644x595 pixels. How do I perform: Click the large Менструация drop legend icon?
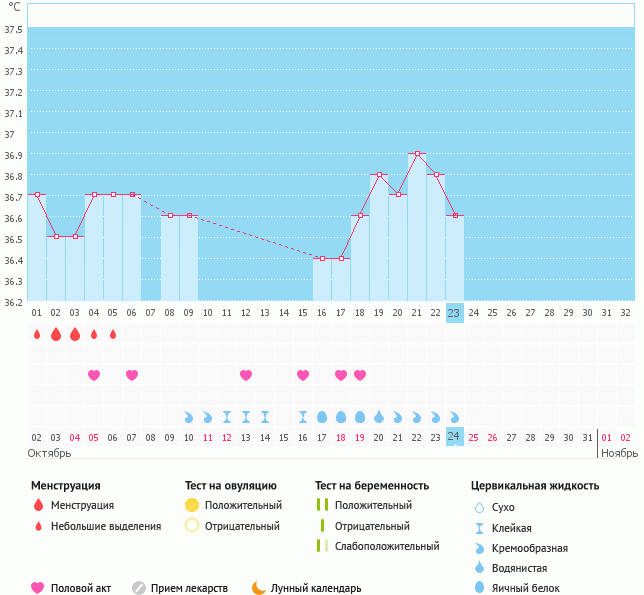click(38, 505)
